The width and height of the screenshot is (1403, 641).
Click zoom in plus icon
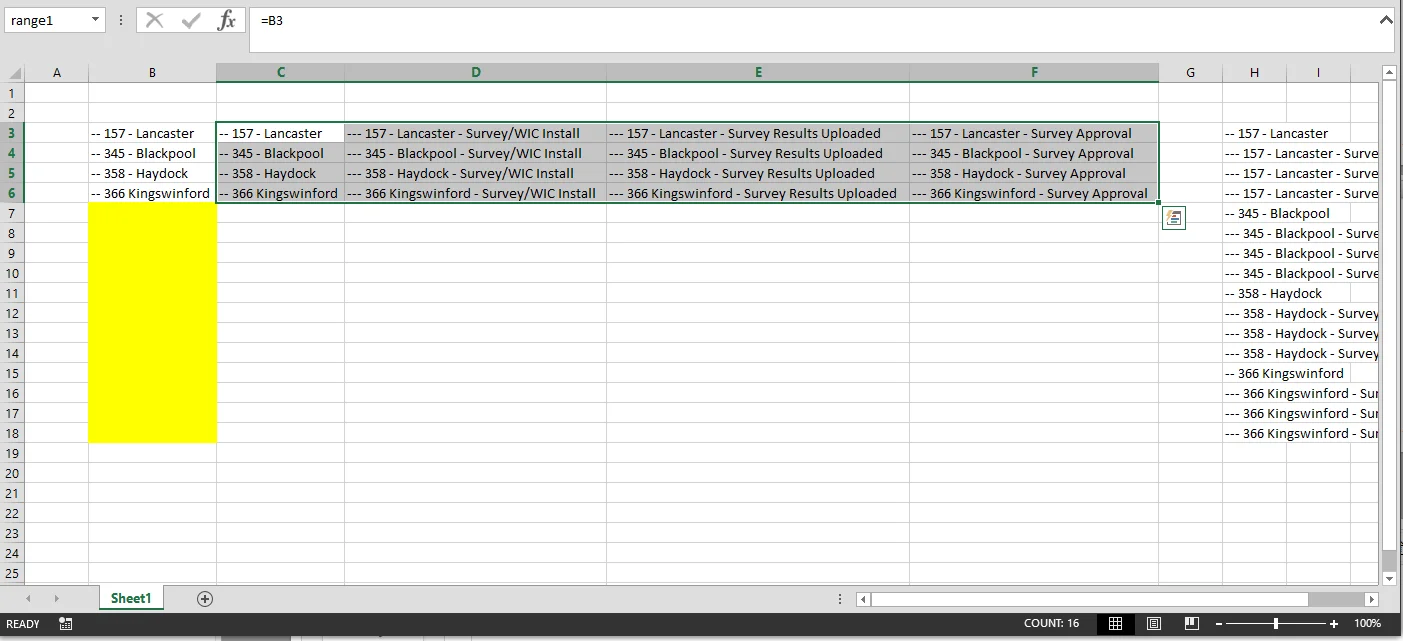tap(1333, 624)
